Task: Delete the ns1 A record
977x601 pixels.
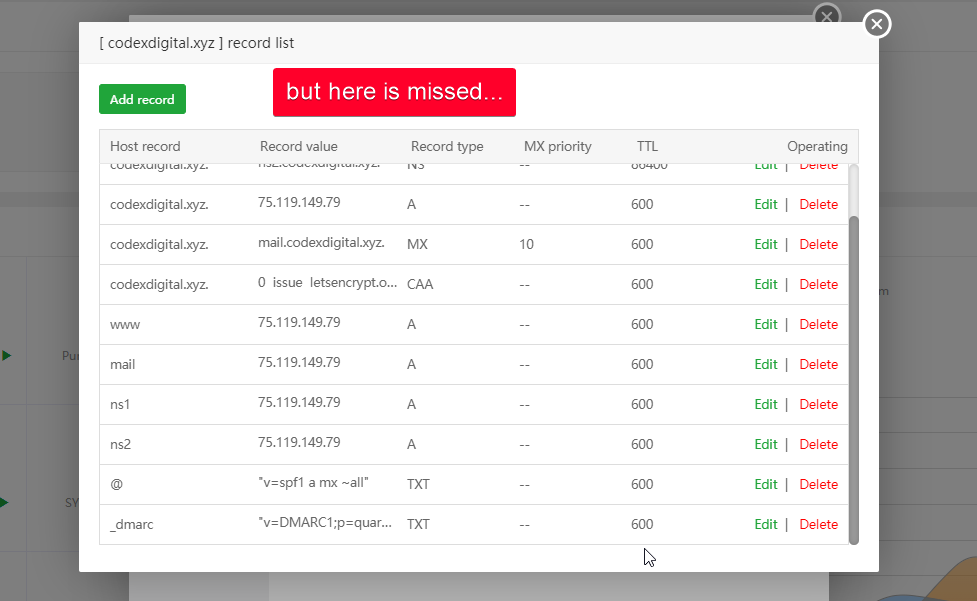Action: click(818, 404)
